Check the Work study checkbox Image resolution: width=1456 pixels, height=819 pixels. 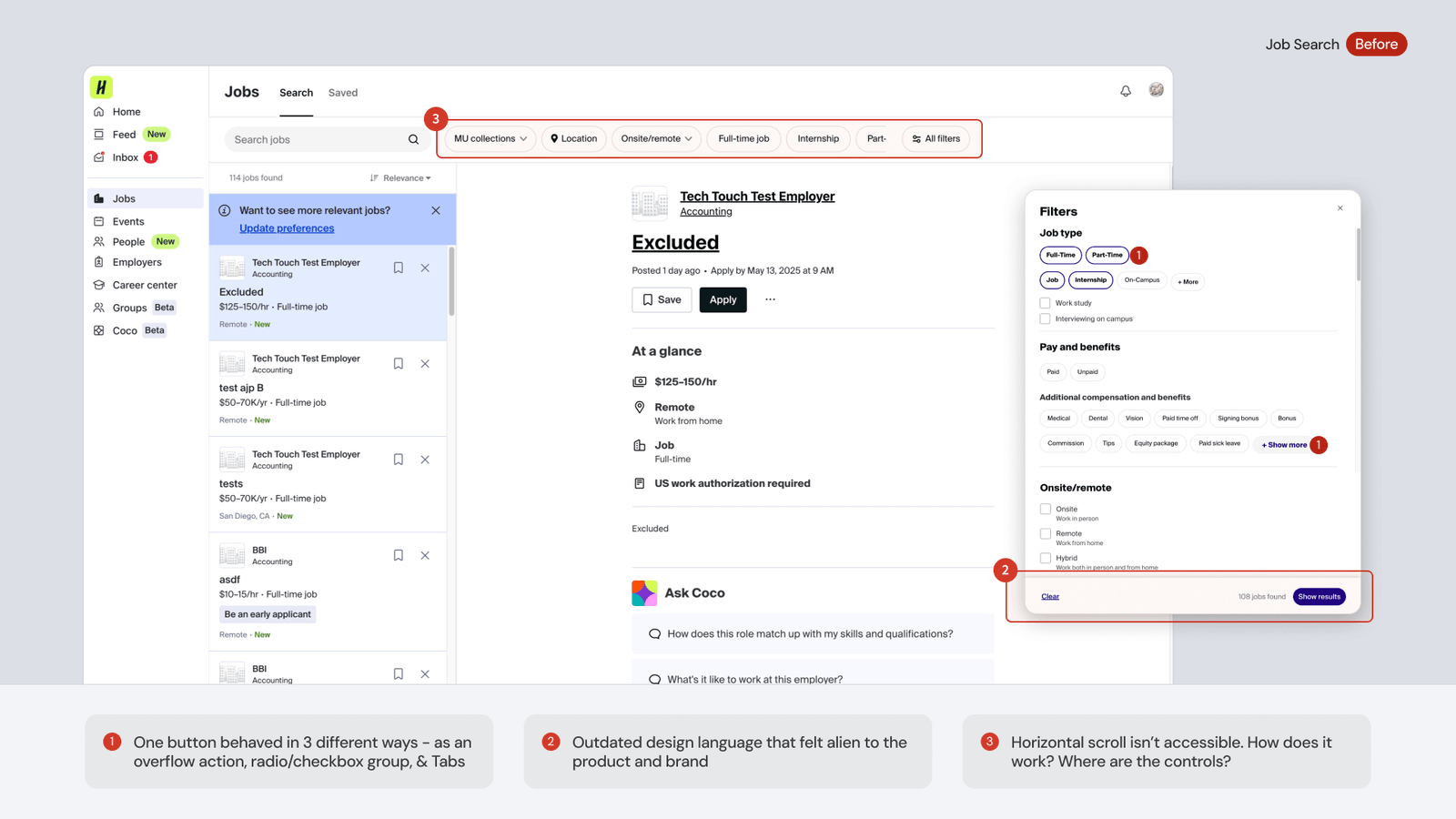coord(1045,303)
